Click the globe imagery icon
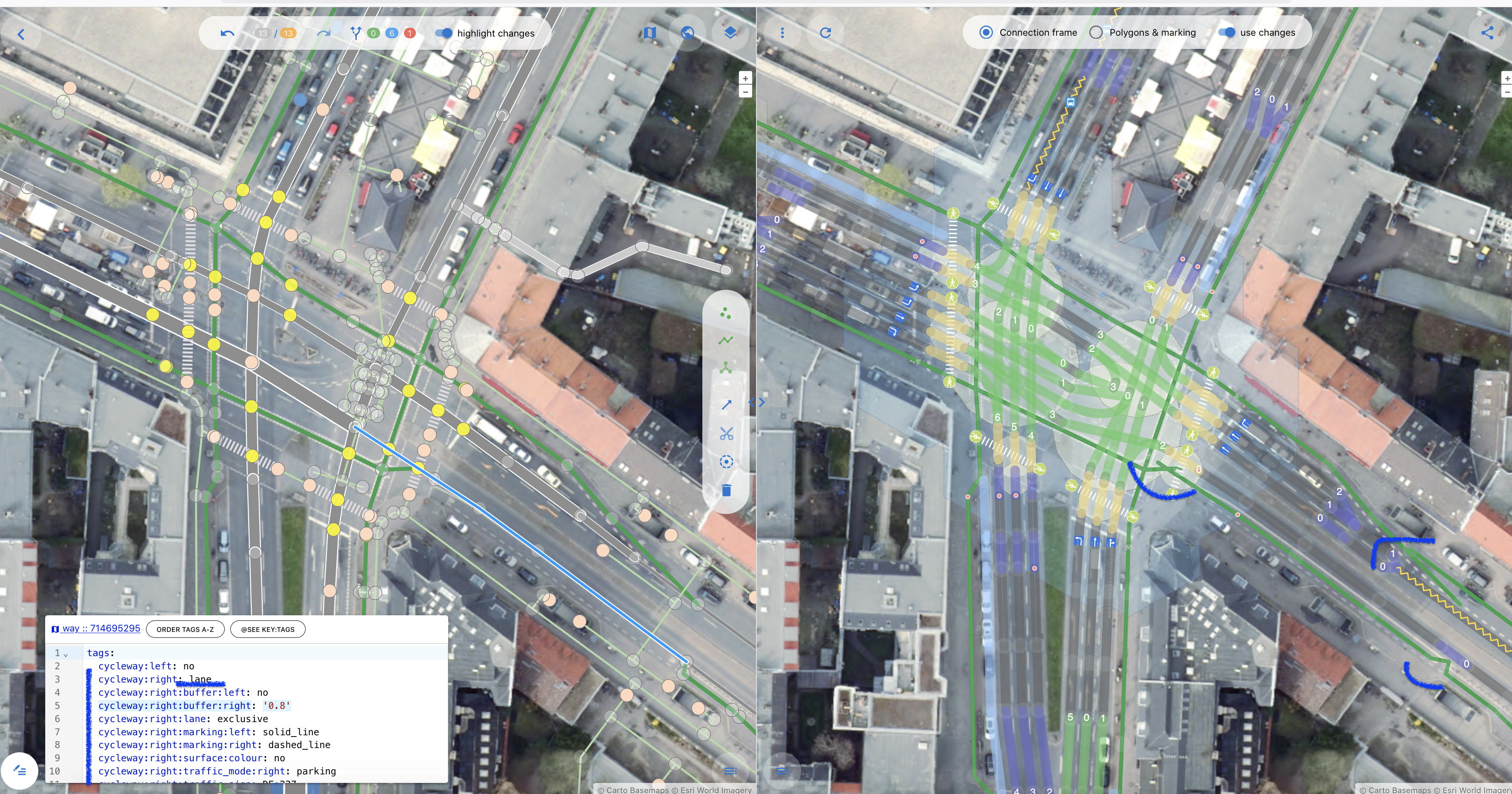Viewport: 1512px width, 794px height. point(687,33)
